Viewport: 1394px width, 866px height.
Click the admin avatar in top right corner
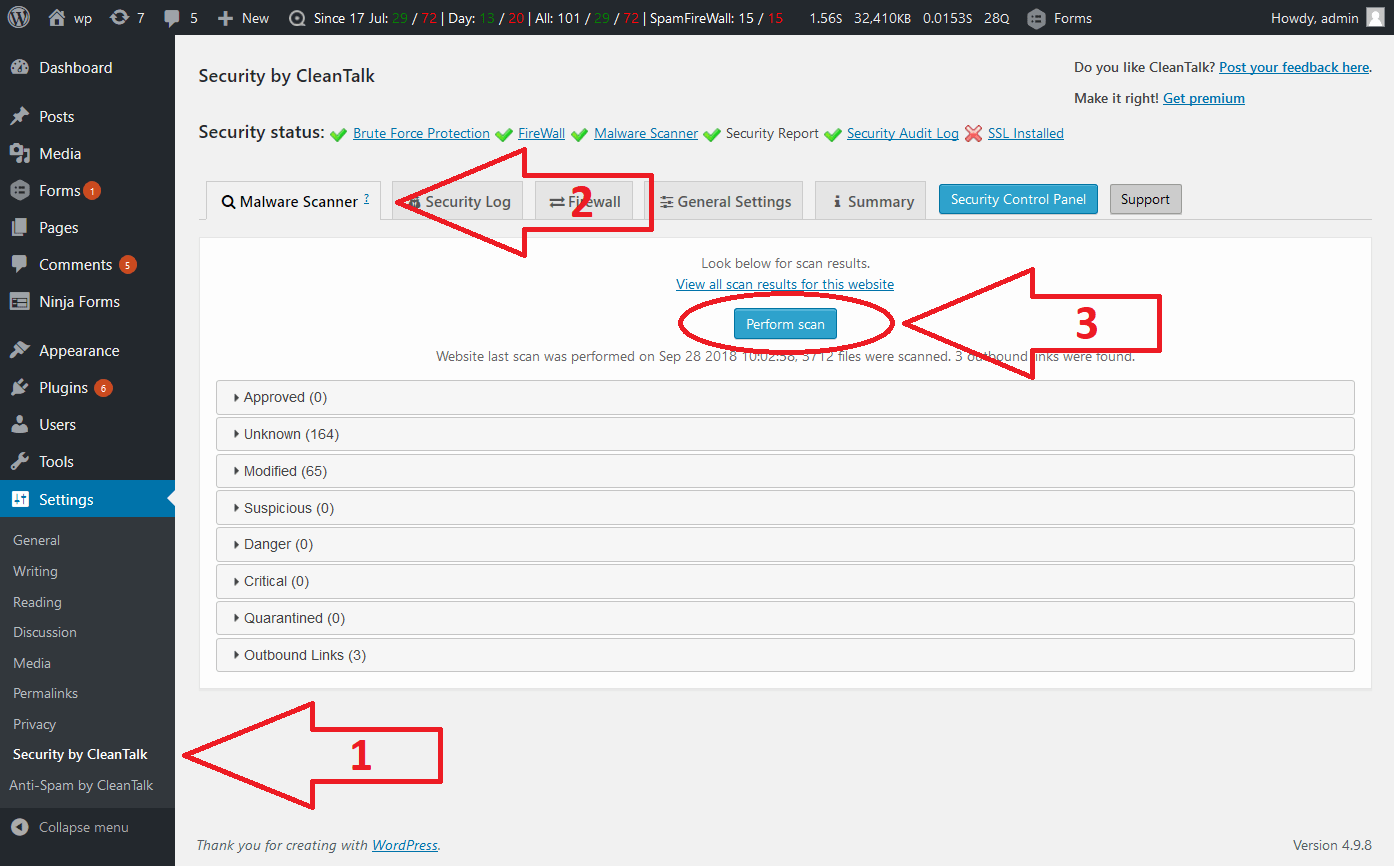tap(1377, 17)
